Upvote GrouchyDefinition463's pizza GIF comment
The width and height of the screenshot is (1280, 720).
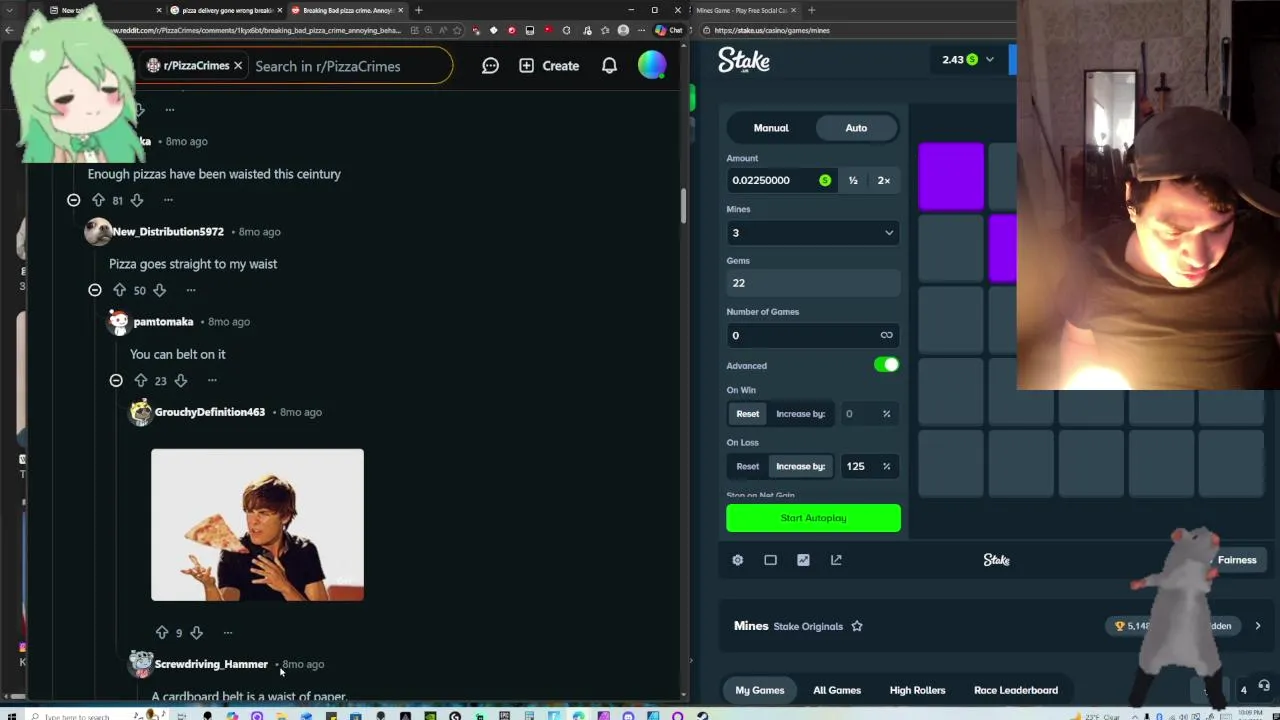(x=162, y=632)
